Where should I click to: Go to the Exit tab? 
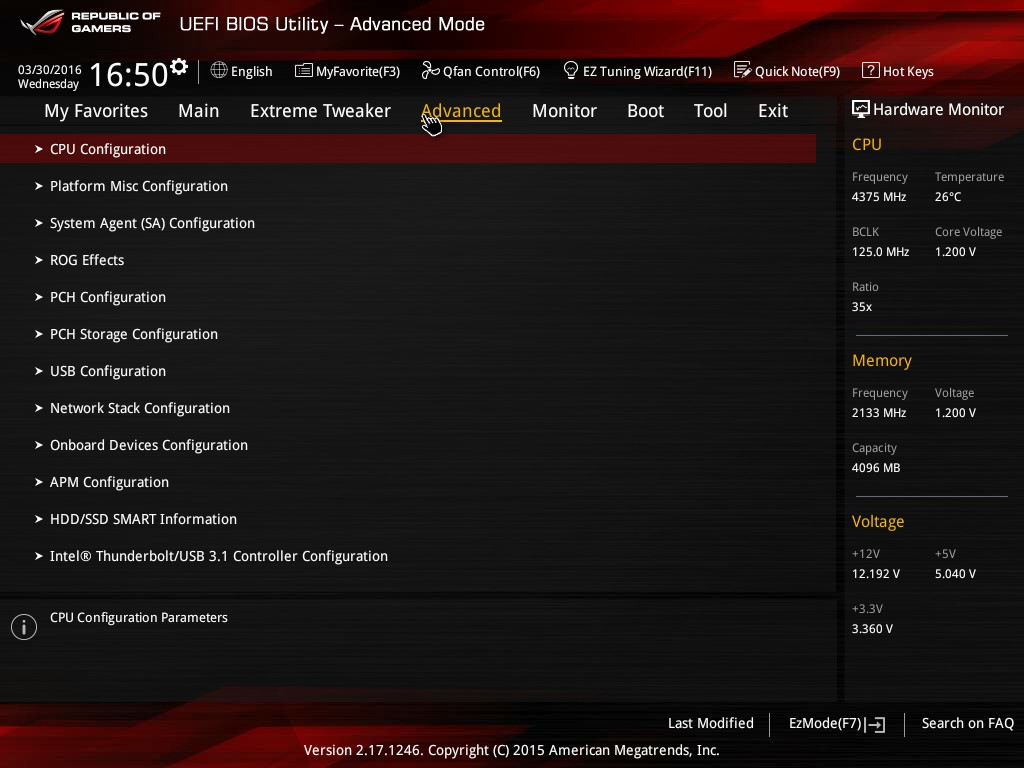click(773, 111)
